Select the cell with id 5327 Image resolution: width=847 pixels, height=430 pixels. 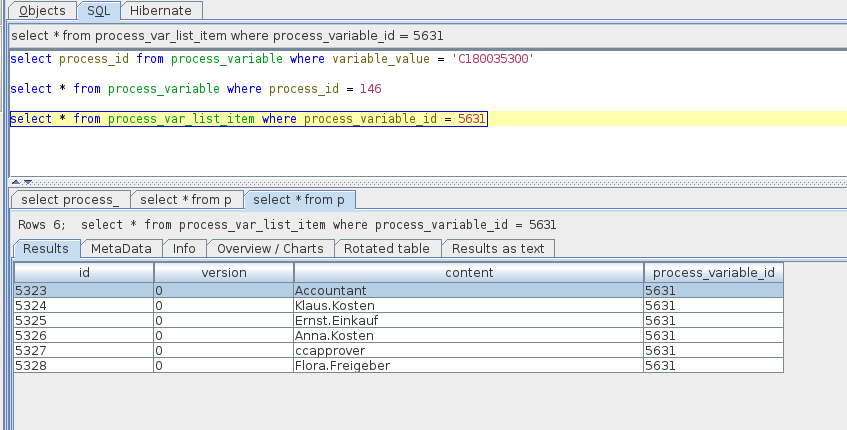[x=84, y=351]
